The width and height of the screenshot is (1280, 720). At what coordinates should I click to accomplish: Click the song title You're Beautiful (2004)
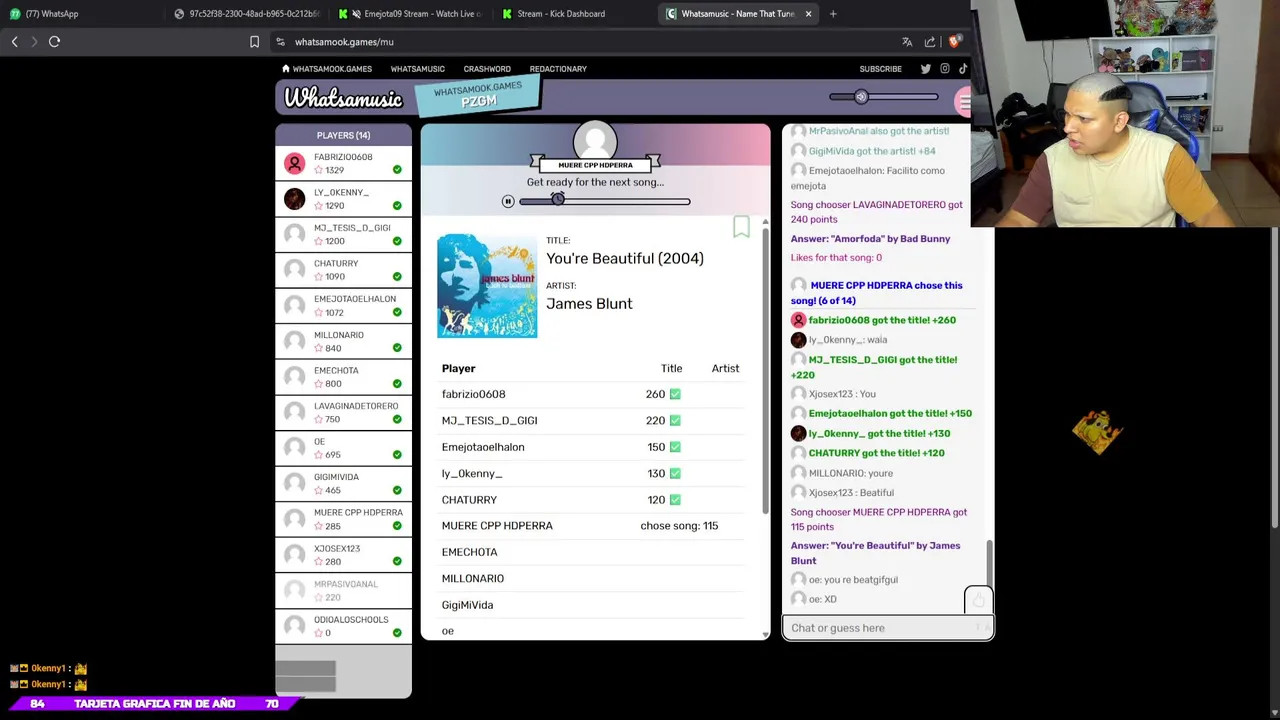[x=625, y=258]
